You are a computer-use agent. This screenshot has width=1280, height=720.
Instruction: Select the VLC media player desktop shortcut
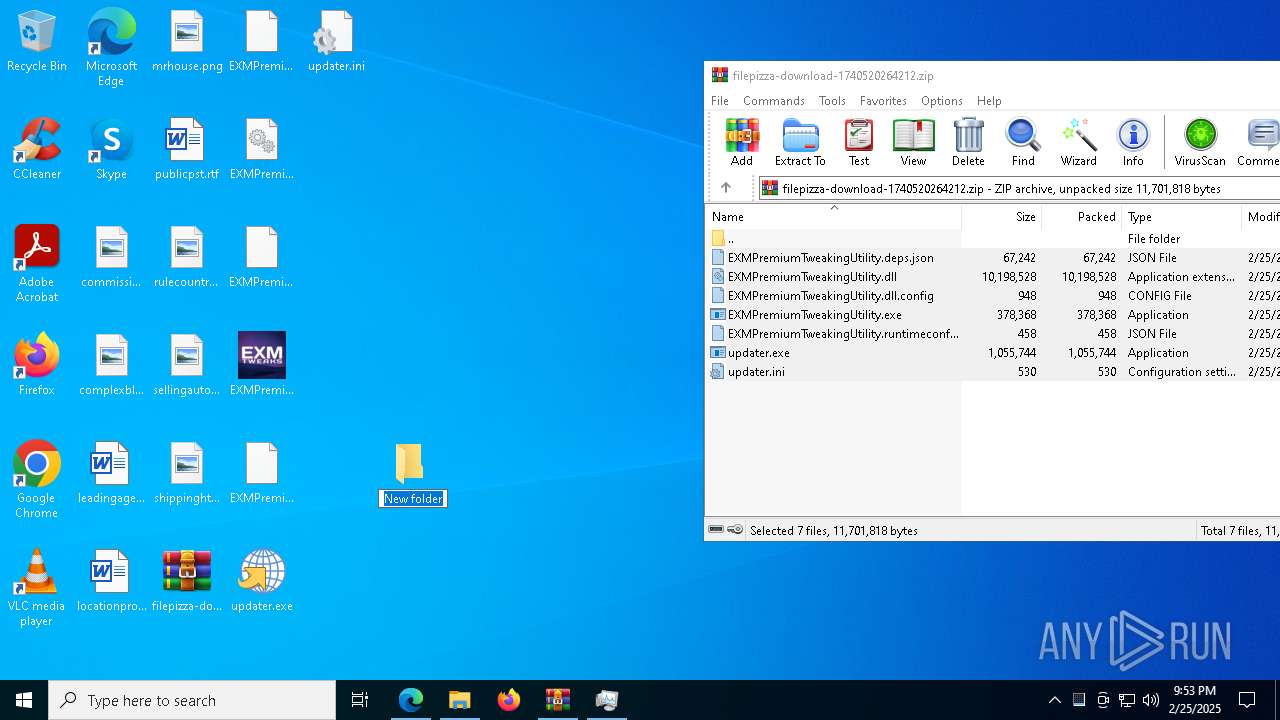click(x=37, y=588)
